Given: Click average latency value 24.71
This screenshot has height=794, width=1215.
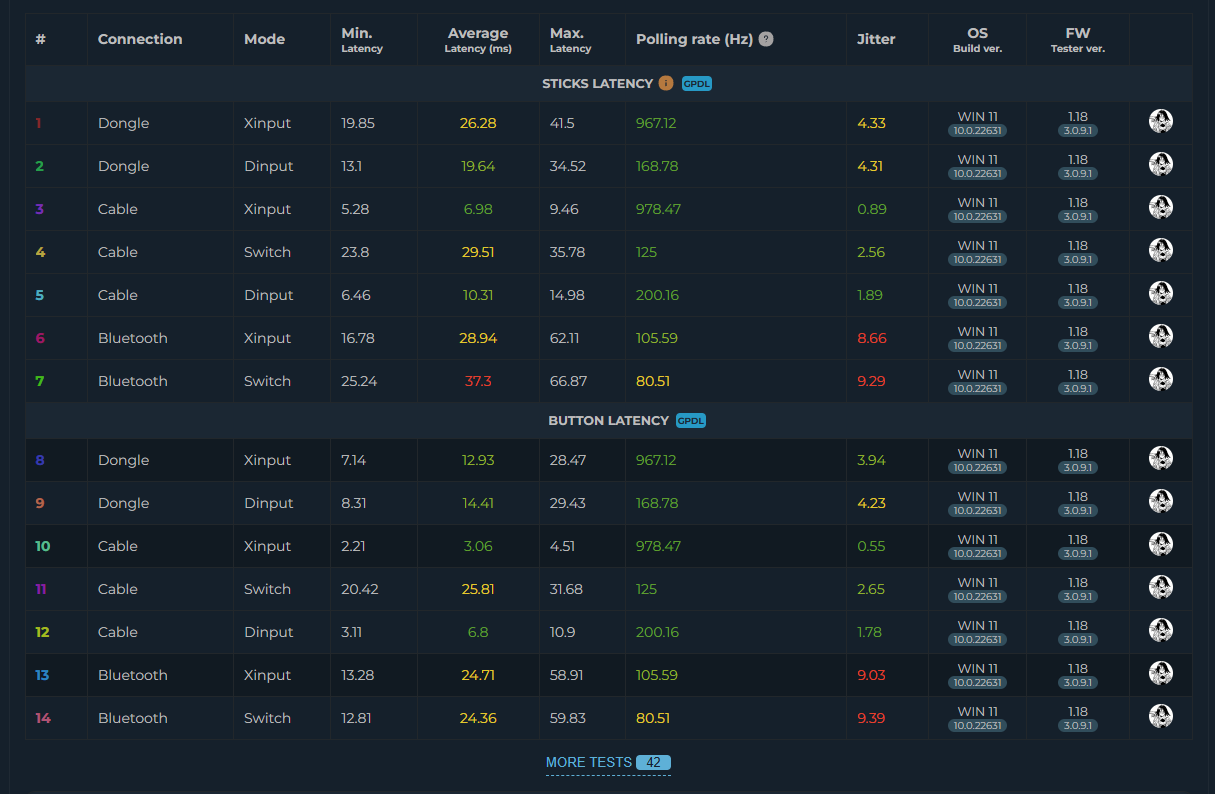Looking at the screenshot, I should coord(478,675).
